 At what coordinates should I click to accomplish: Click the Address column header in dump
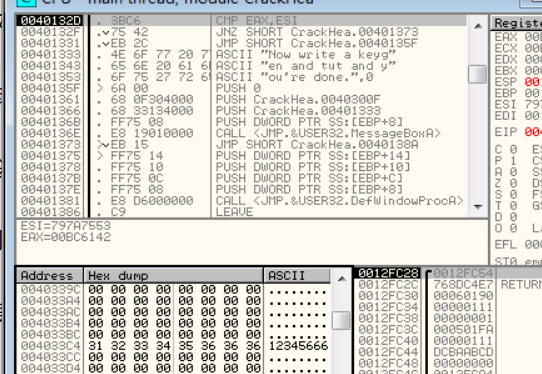(x=49, y=276)
